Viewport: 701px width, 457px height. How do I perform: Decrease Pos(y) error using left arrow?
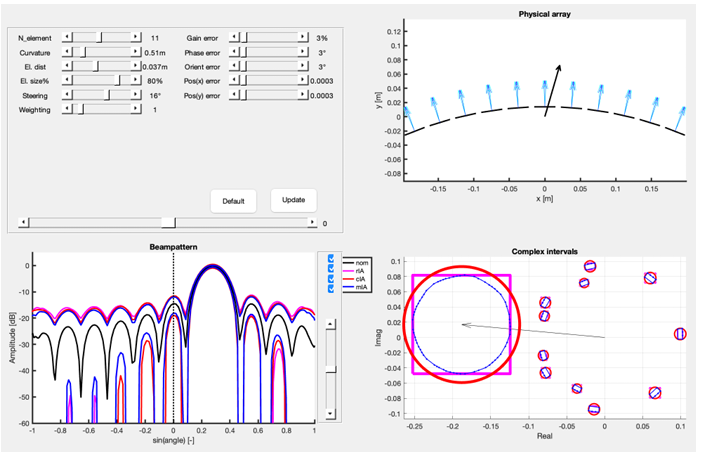(233, 95)
